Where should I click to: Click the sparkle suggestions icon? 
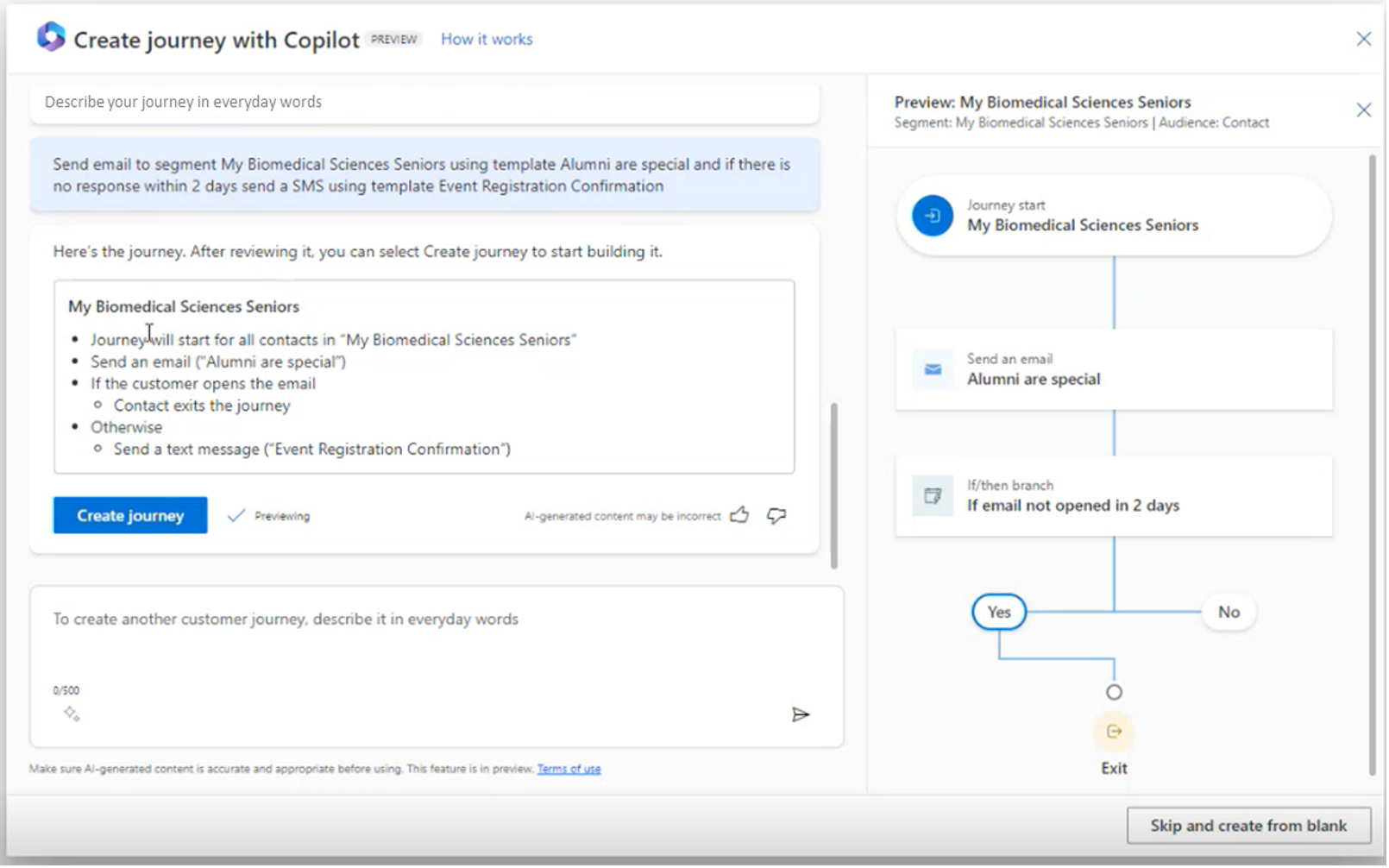click(x=72, y=714)
